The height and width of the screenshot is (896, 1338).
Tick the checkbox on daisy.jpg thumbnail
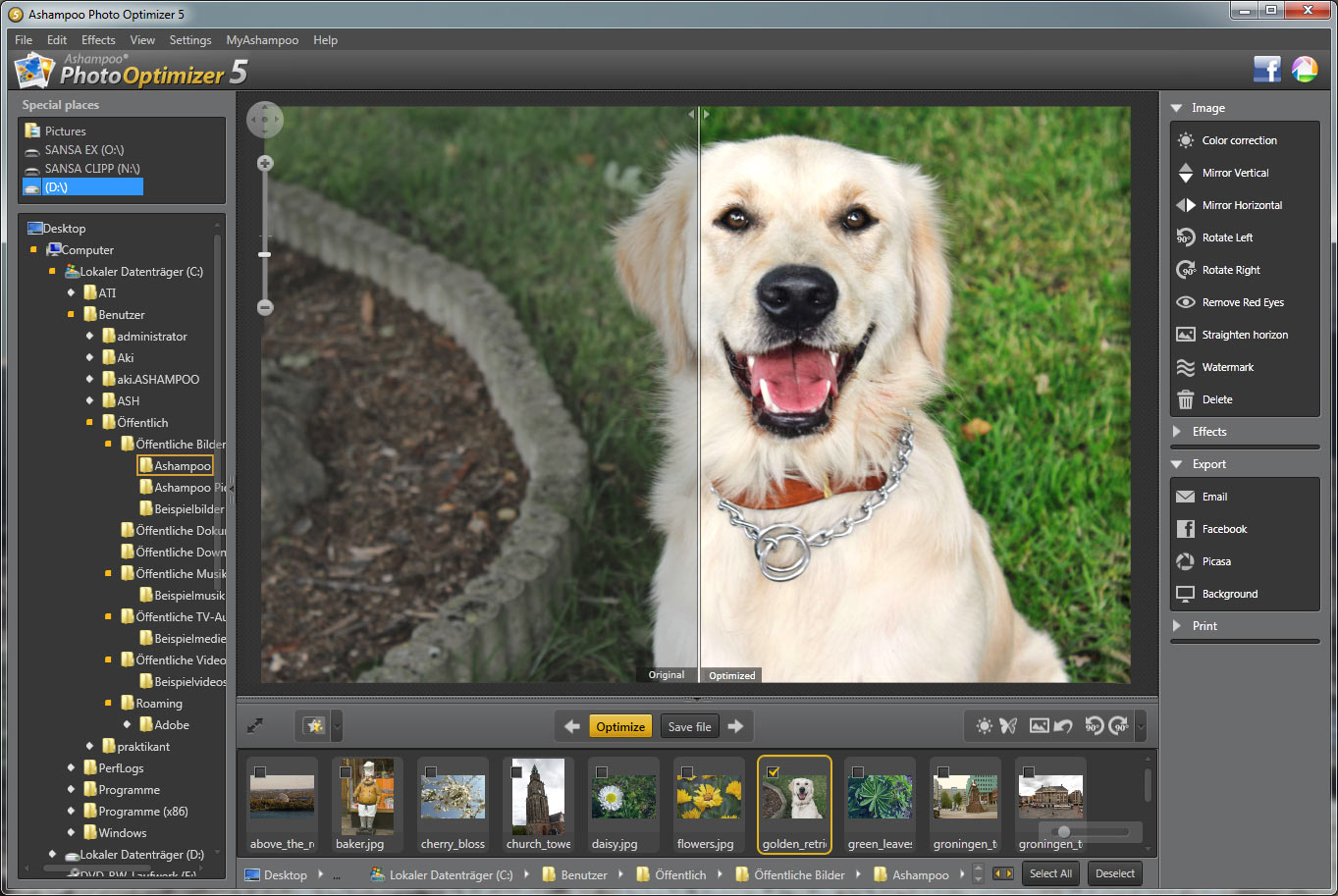[x=602, y=772]
